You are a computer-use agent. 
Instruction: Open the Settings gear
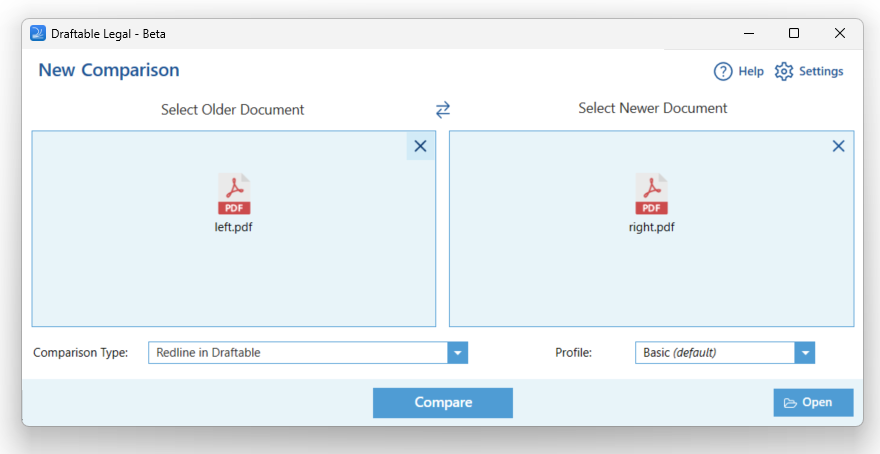(809, 71)
